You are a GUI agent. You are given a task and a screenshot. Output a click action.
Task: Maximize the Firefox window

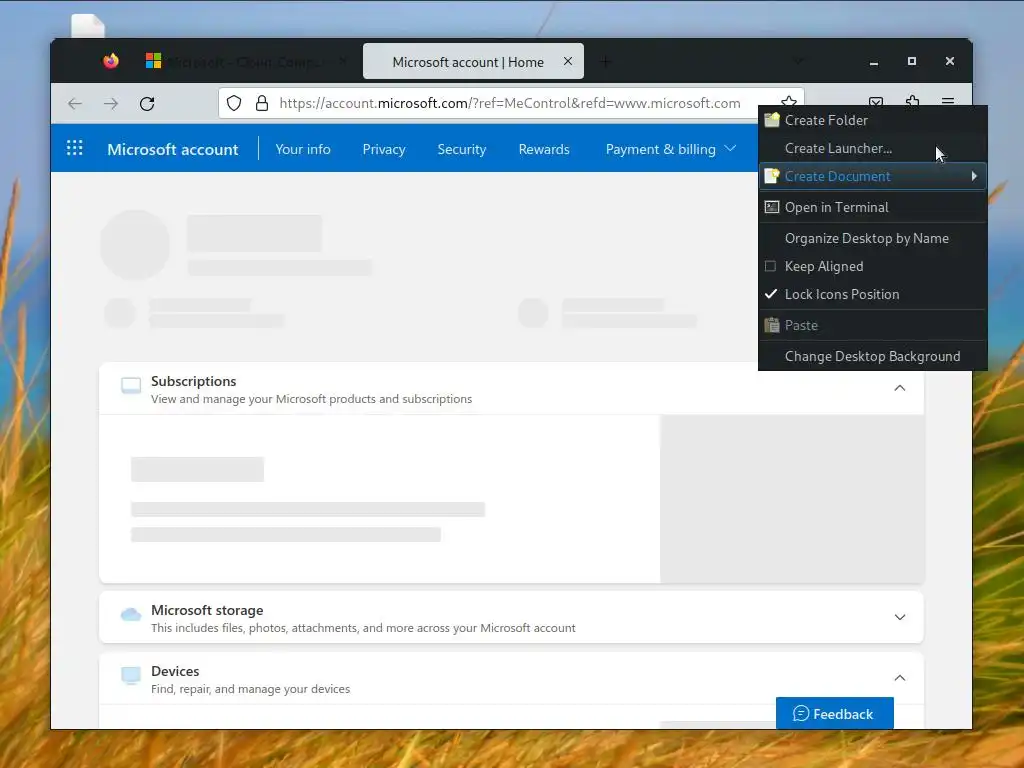912,61
